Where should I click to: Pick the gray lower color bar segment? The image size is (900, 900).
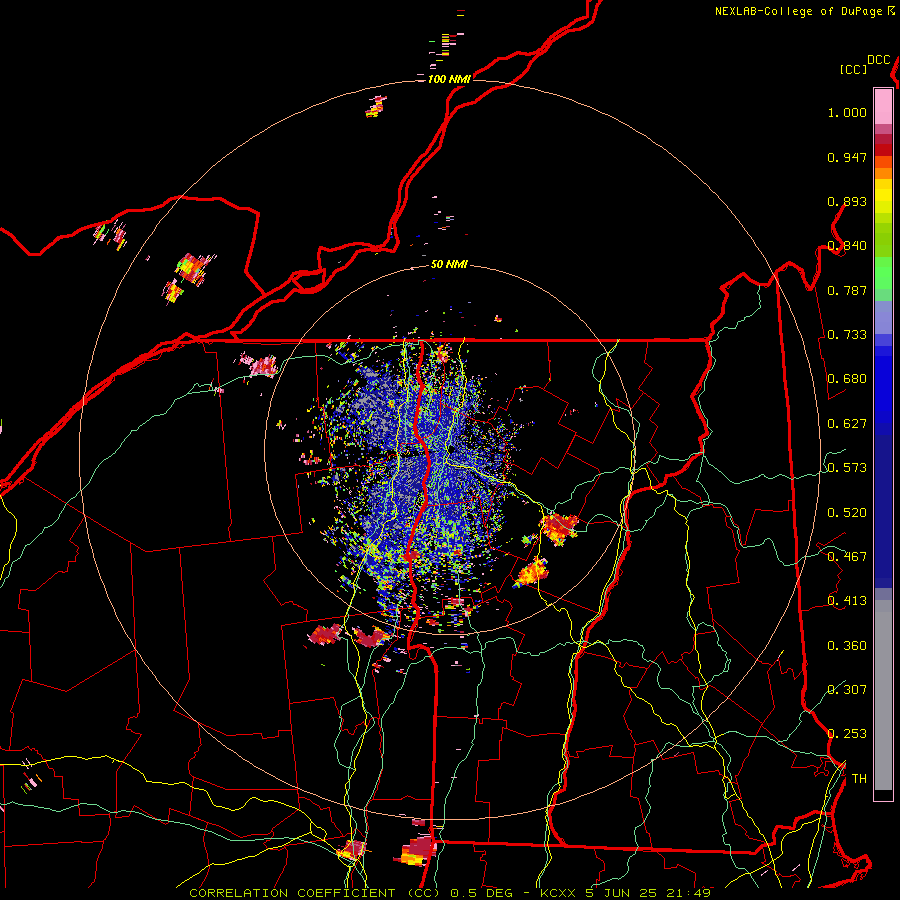point(883,695)
